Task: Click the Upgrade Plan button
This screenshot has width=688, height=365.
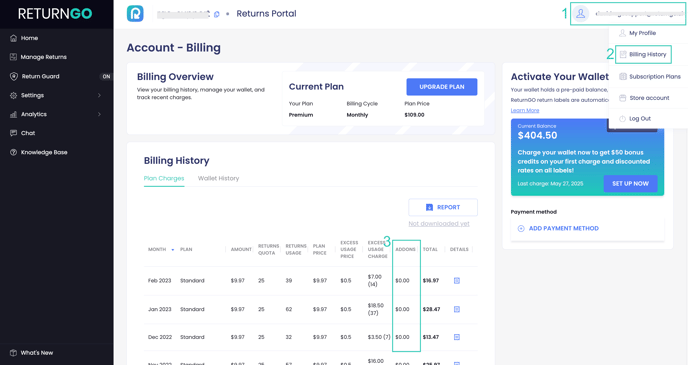Action: click(442, 87)
